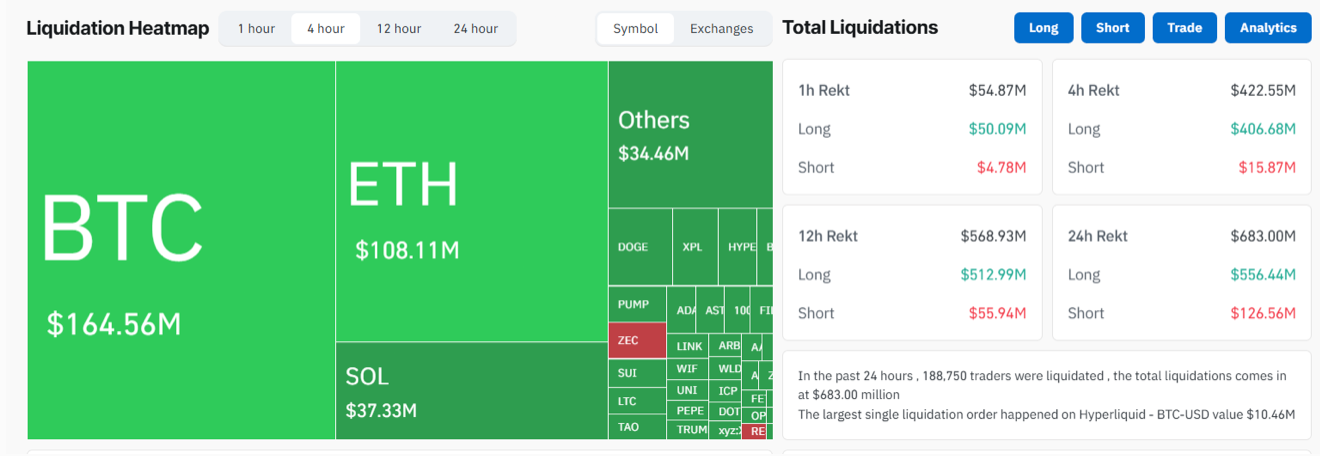Click the Others $34.46M tile

pos(690,134)
